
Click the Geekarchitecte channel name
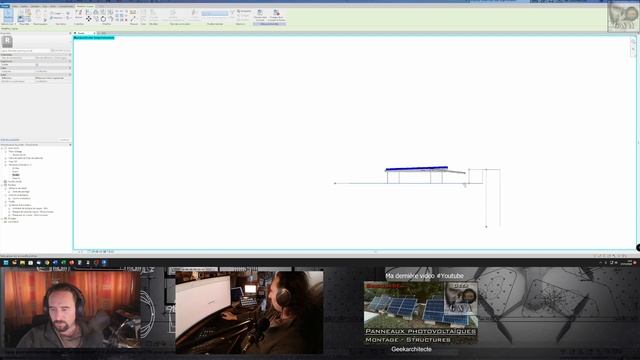point(411,349)
